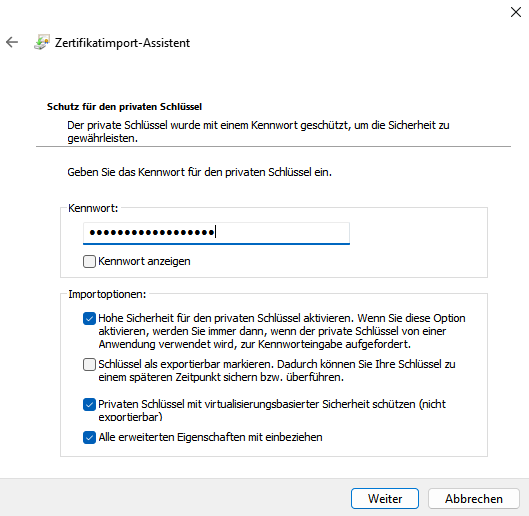Click the label text 'Kennwort anzeigen'
Image resolution: width=529 pixels, height=516 pixels.
144,261
